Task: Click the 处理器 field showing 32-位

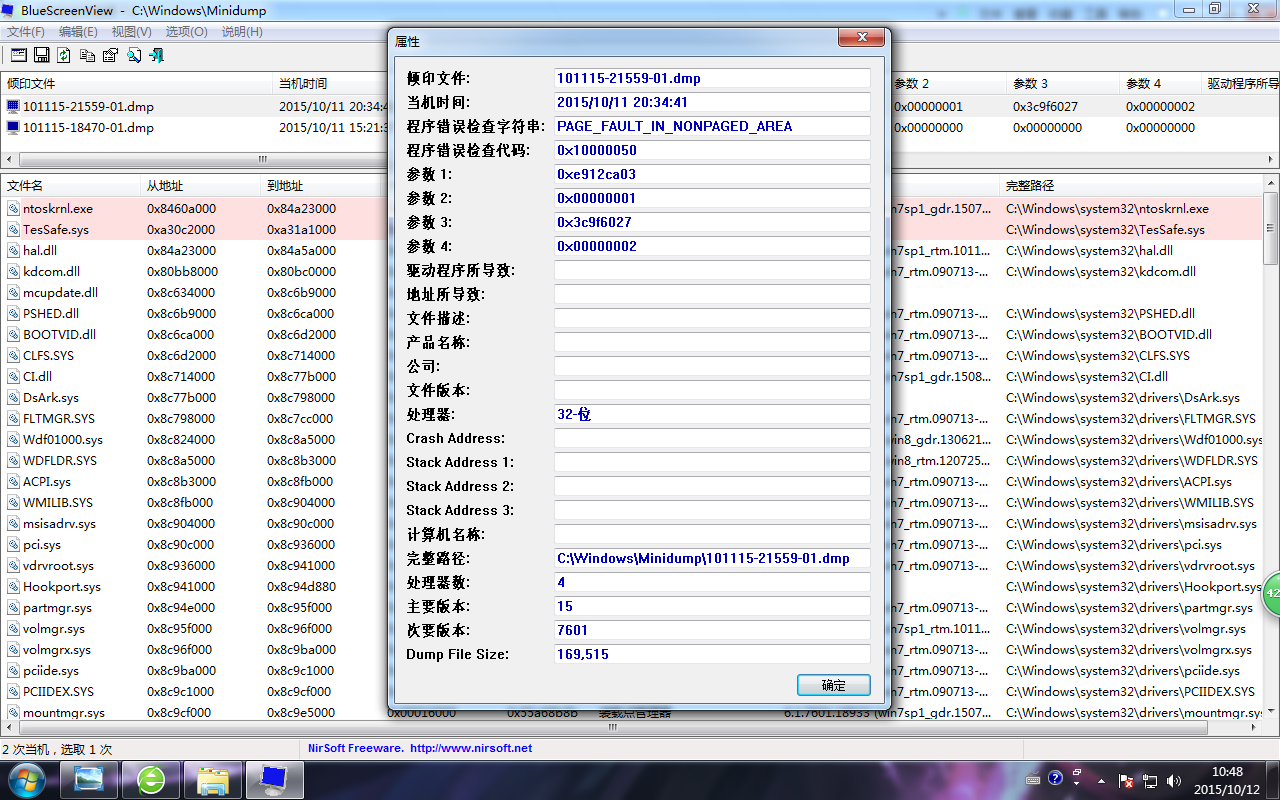Action: pos(712,414)
